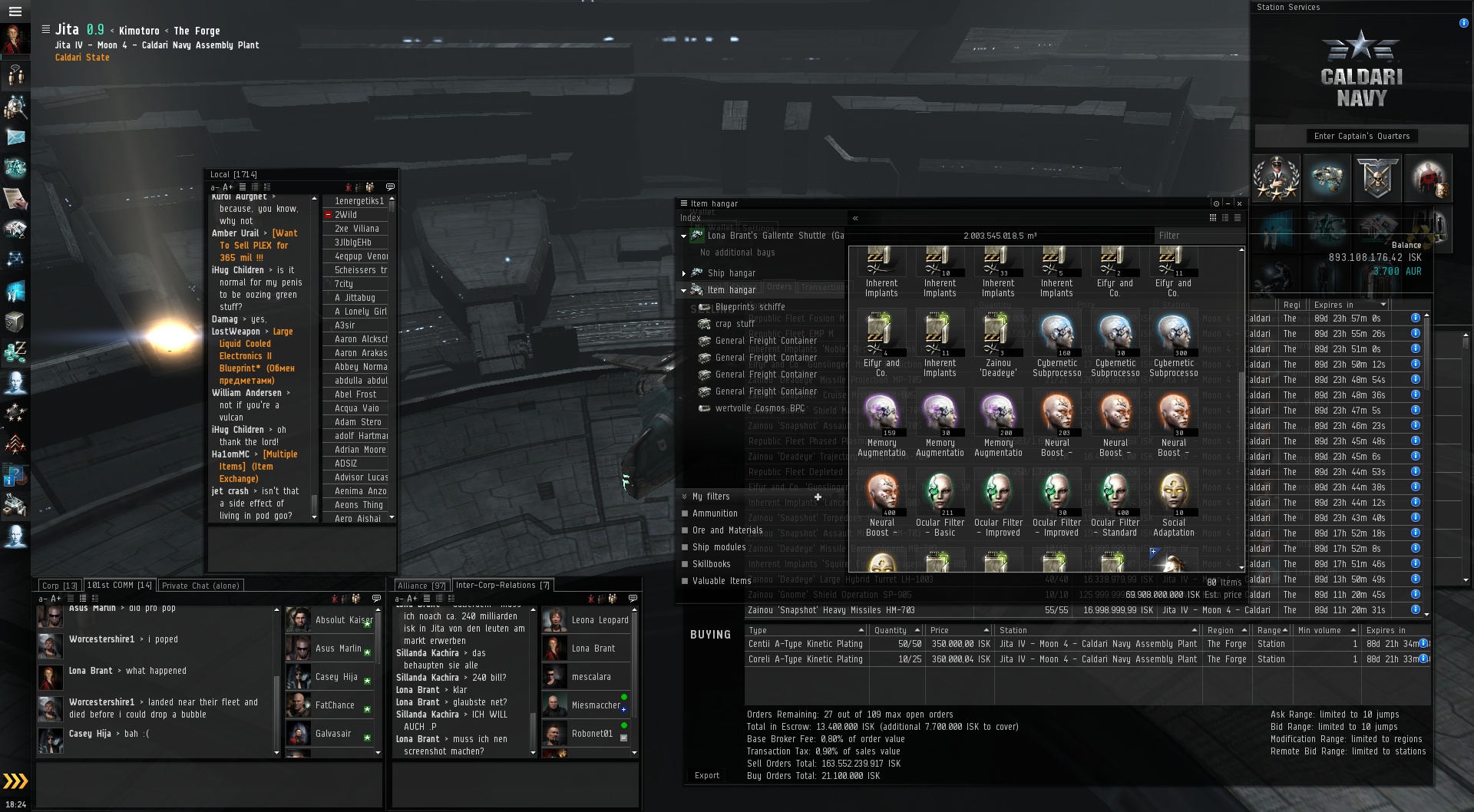Click the Station Services info icon
The height and width of the screenshot is (812, 1474).
click(1463, 23)
